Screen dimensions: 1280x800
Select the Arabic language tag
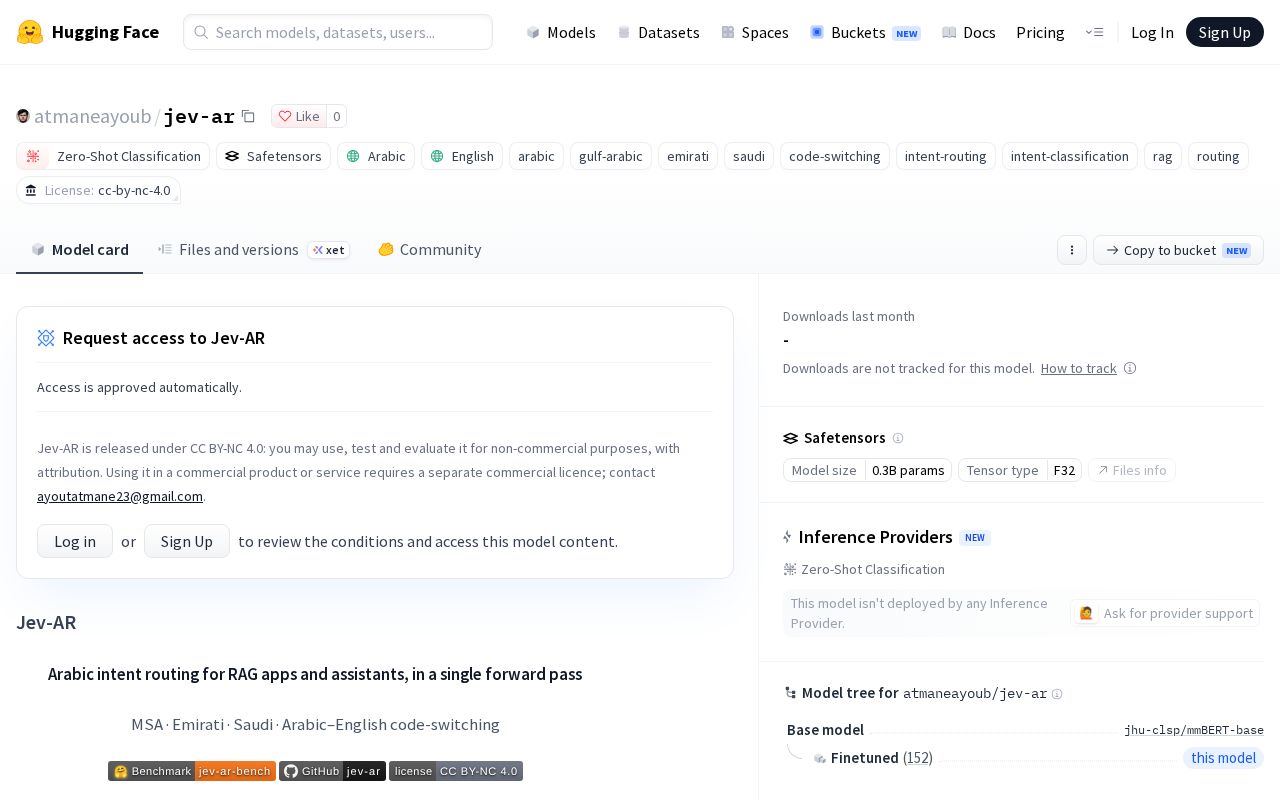click(x=376, y=156)
